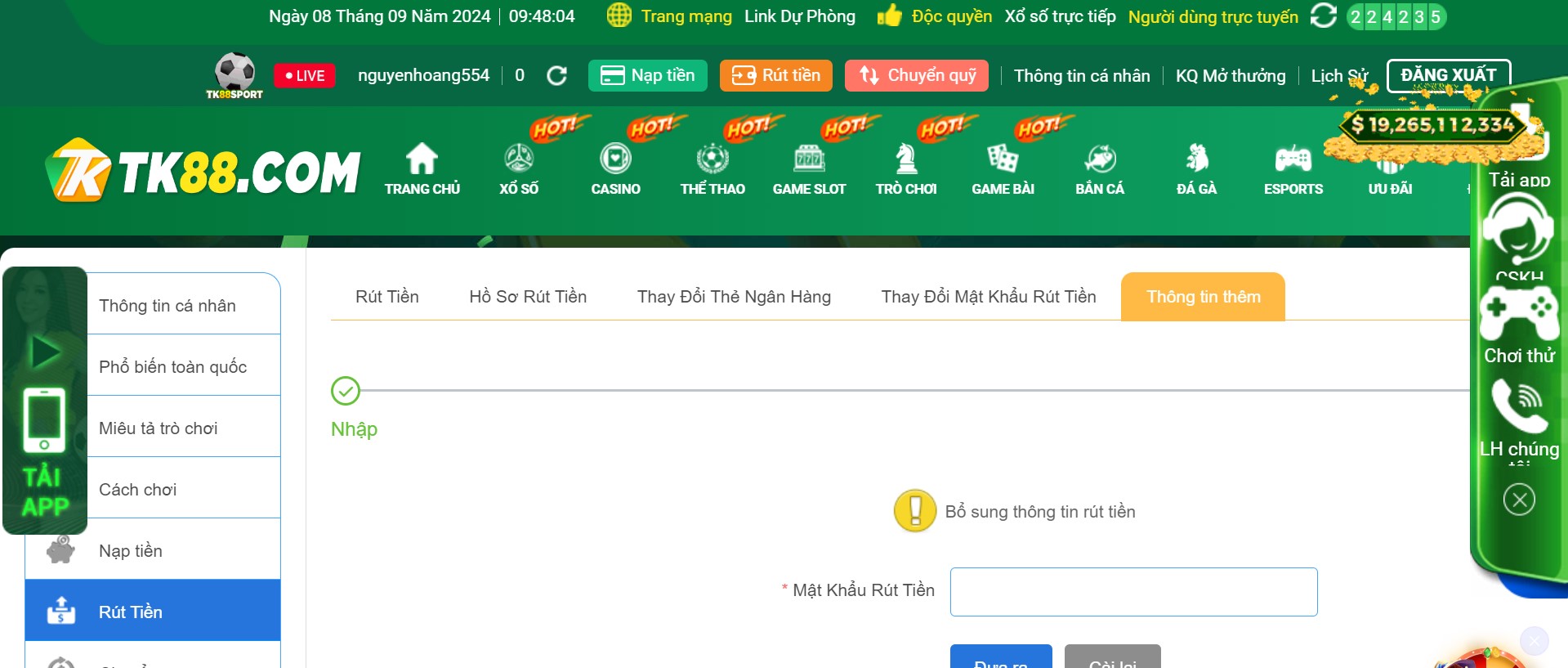1568x668 pixels.
Task: Open Thay Đổi Thẻ Ngân Hàng tab
Action: [734, 297]
